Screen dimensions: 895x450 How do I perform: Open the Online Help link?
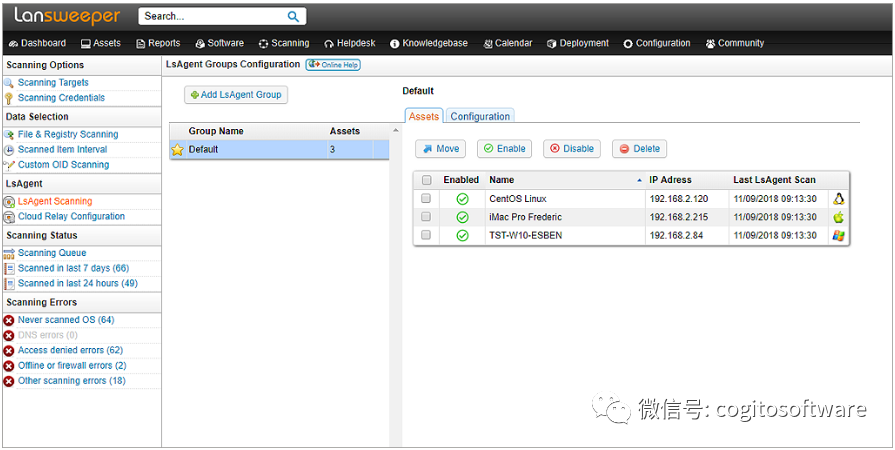tap(333, 65)
